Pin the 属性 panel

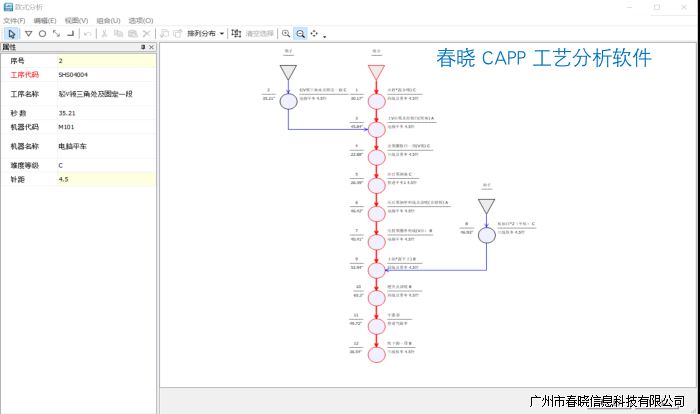point(143,47)
